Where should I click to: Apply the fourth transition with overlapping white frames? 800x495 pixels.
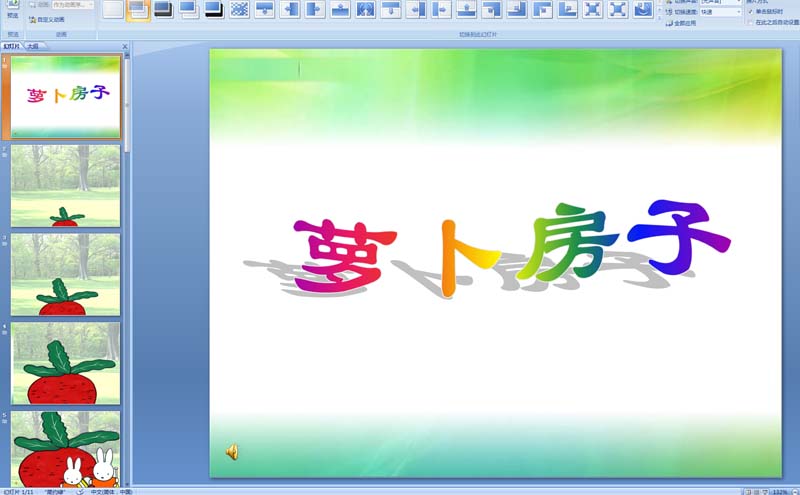coord(189,9)
